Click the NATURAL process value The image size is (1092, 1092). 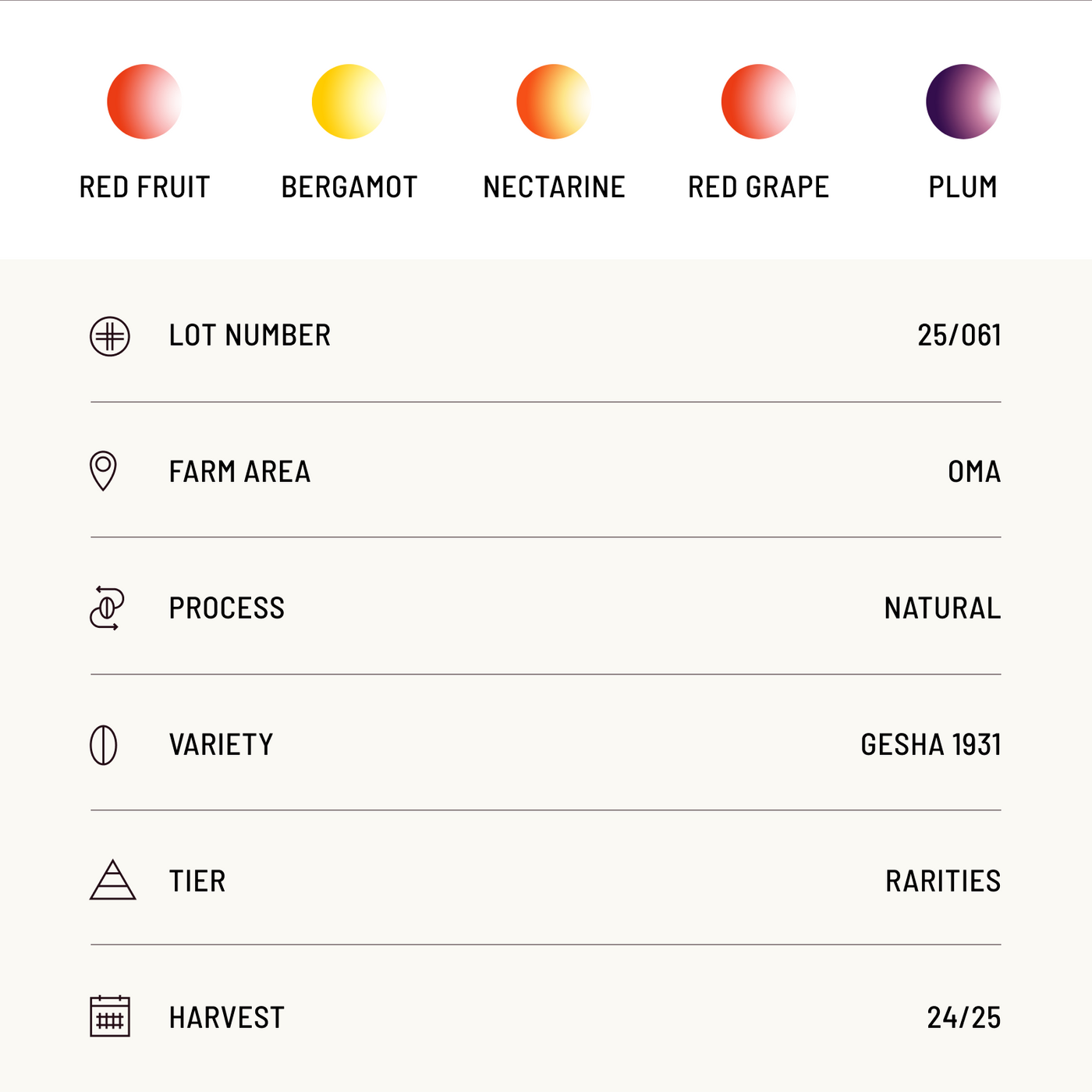pos(942,608)
